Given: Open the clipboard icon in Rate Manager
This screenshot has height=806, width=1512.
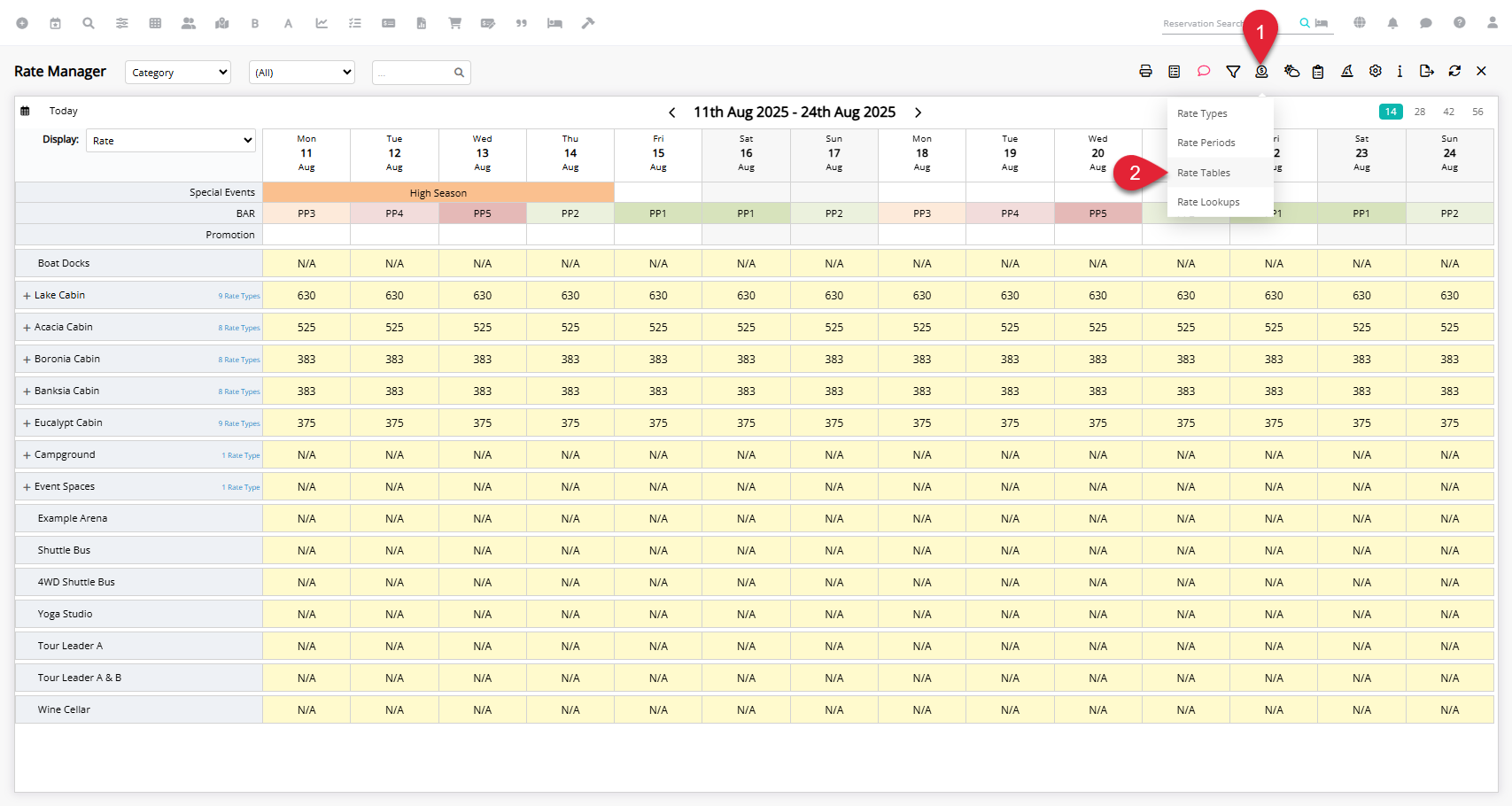Looking at the screenshot, I should [1318, 71].
